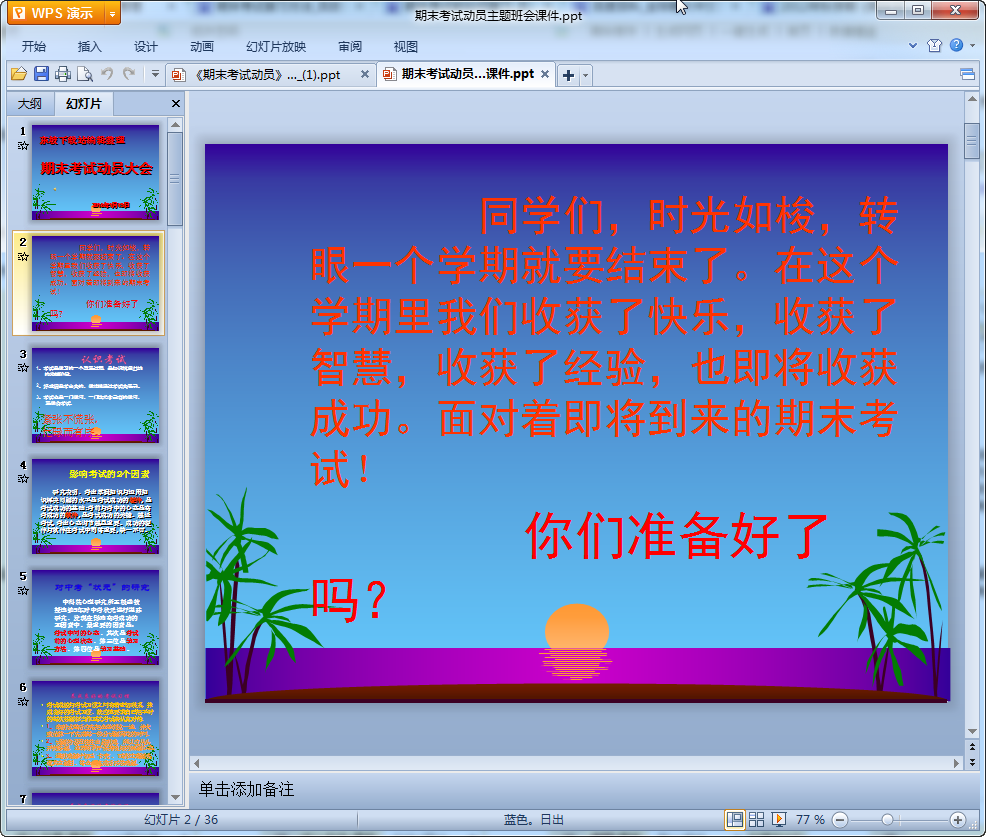Screen dimensions: 986x837
Task: Open file using the folder icon
Action: [19, 74]
